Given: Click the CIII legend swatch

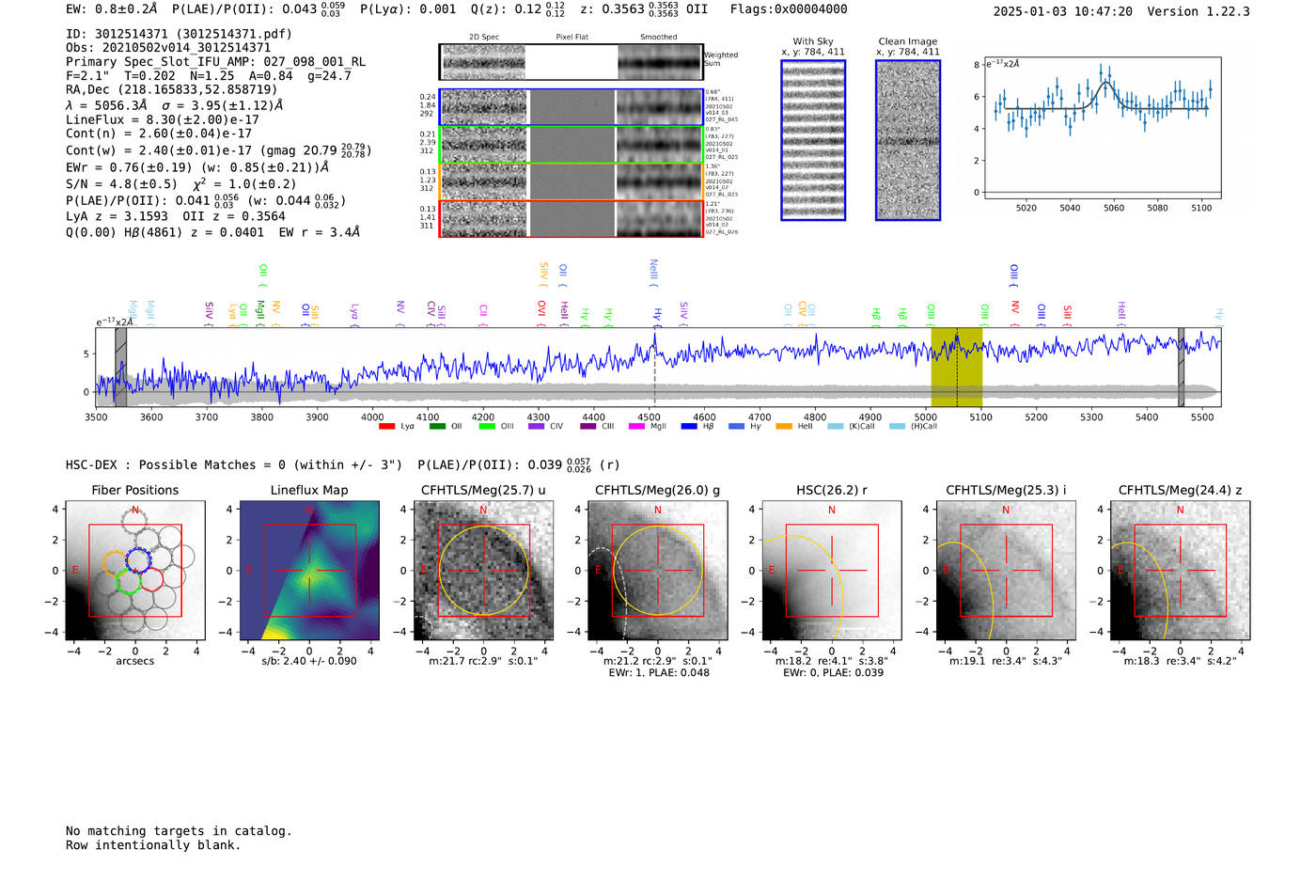Looking at the screenshot, I should tap(588, 427).
